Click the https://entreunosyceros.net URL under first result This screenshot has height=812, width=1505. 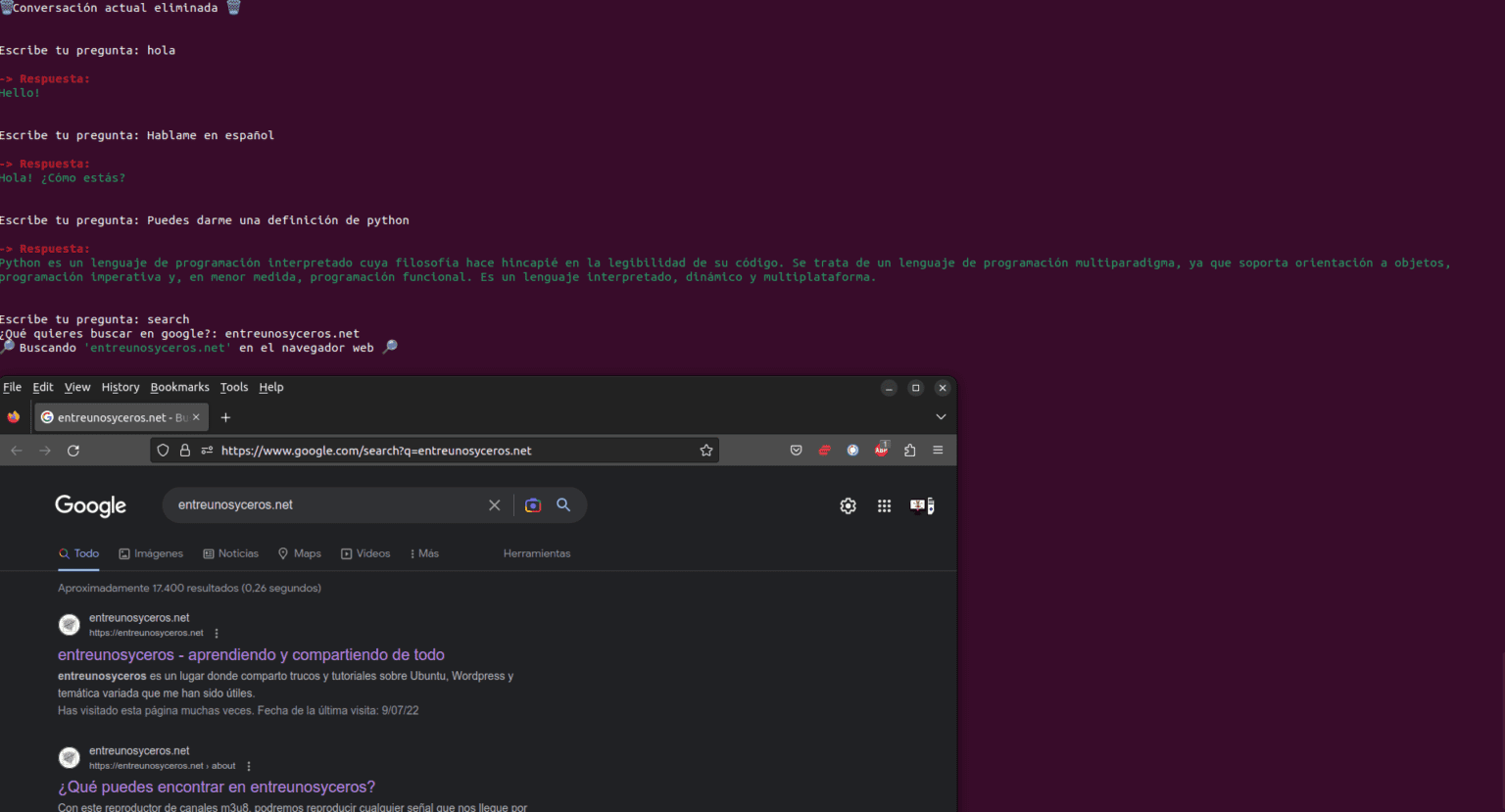(x=146, y=633)
